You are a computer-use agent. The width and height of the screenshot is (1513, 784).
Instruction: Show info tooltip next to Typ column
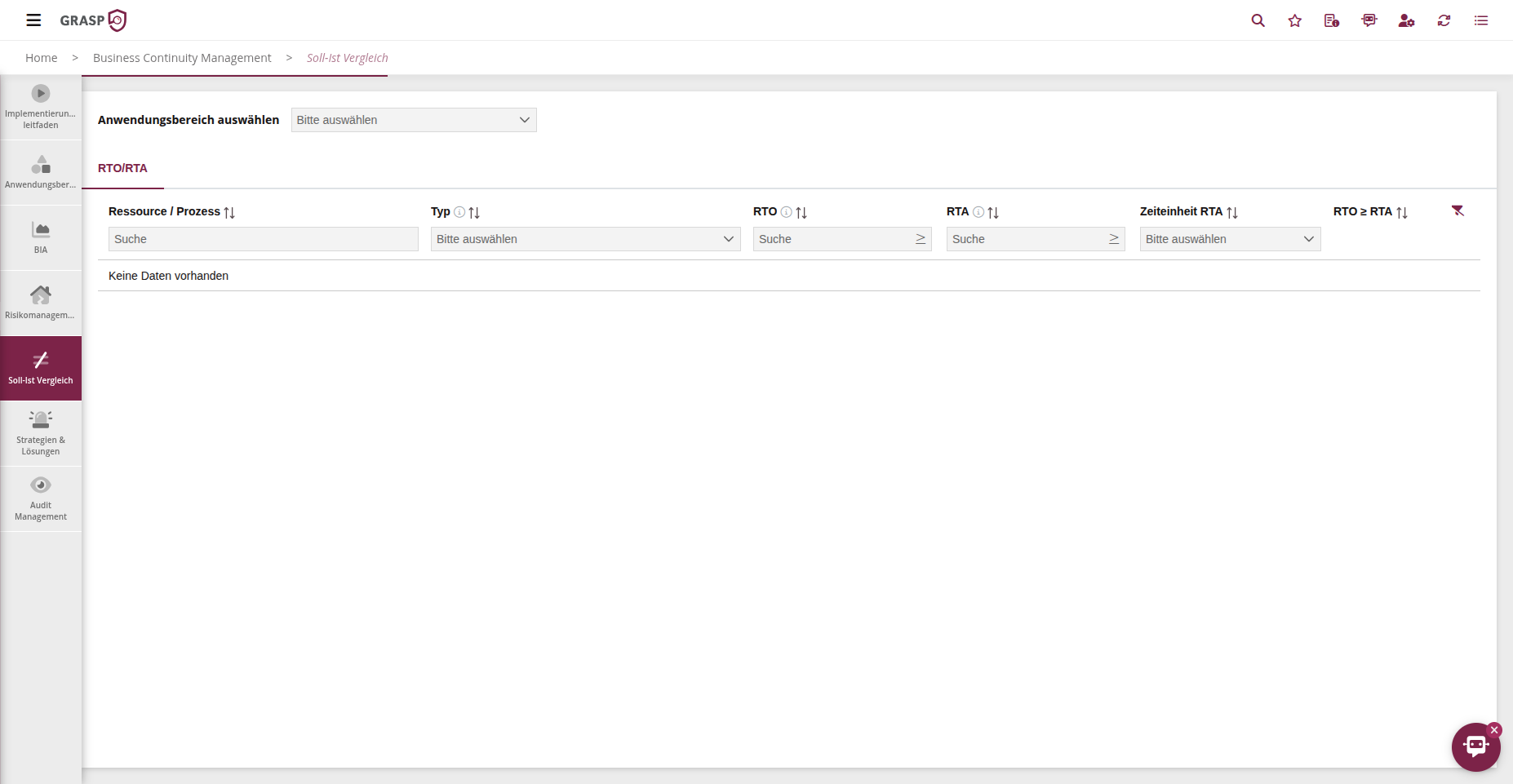pos(459,212)
